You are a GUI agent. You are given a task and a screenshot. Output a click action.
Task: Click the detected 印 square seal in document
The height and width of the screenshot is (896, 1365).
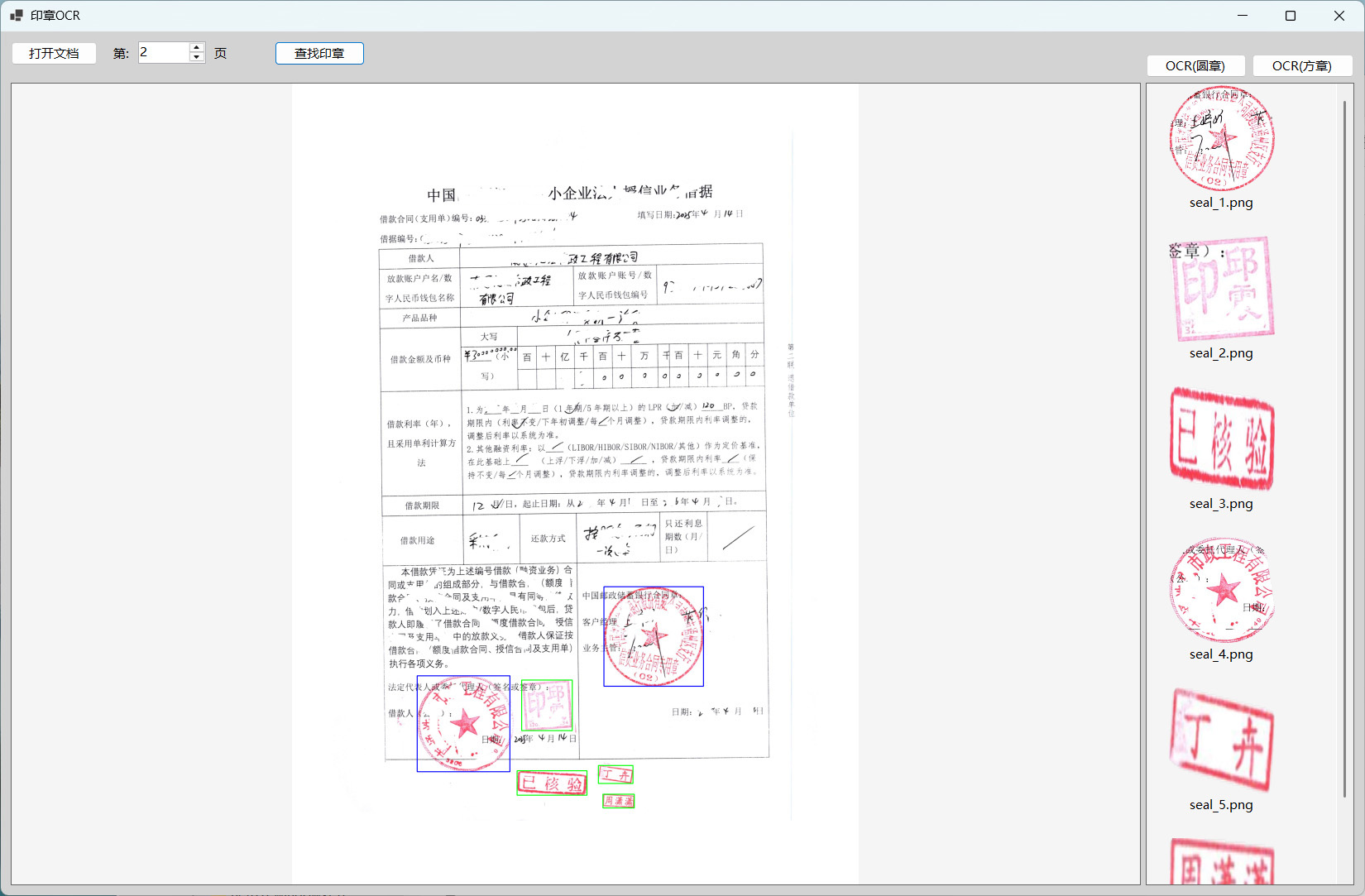tap(547, 705)
